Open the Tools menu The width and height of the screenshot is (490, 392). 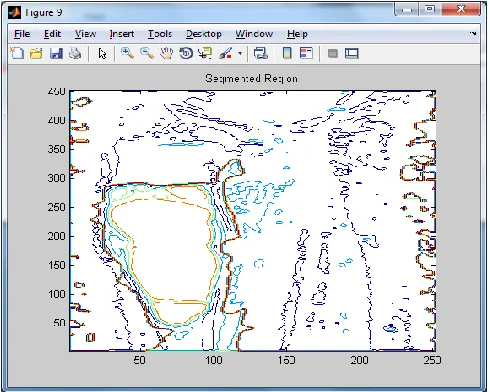point(160,34)
